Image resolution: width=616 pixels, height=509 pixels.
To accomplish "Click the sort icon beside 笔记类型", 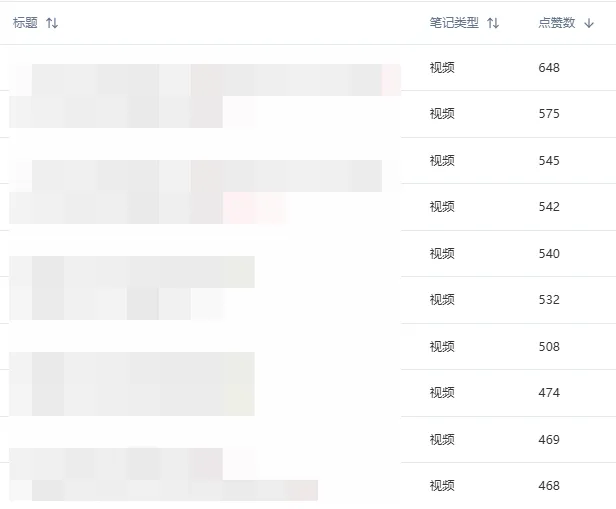I will (x=493, y=23).
